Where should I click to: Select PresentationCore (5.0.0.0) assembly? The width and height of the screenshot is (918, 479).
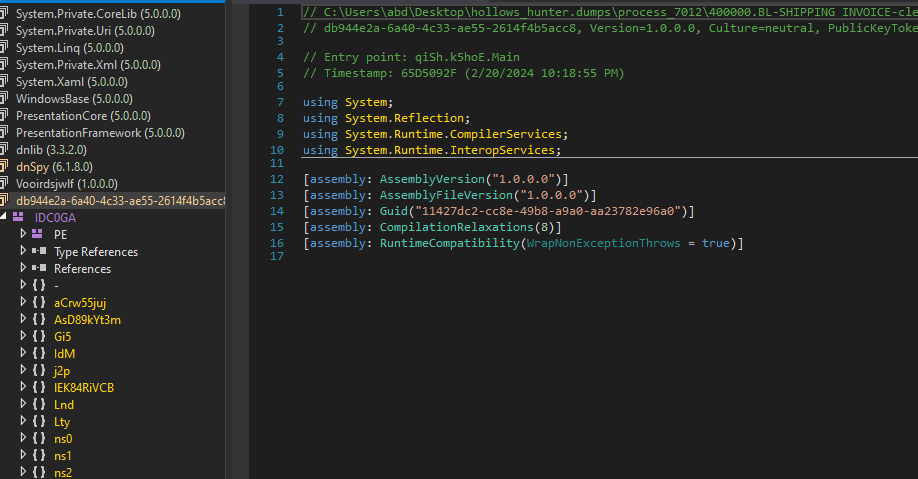point(83,115)
